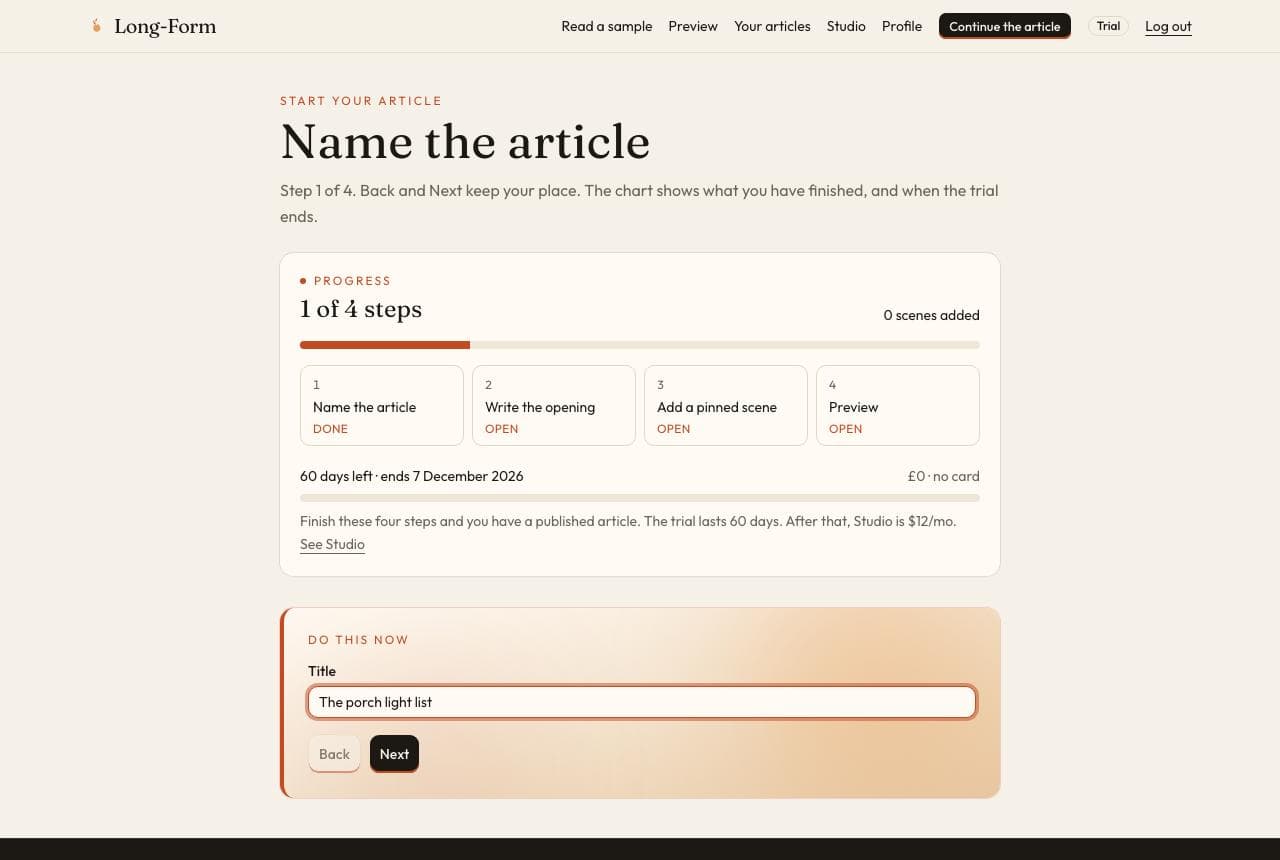Open the Long-Form home title
The height and width of the screenshot is (860, 1280).
[x=165, y=26]
